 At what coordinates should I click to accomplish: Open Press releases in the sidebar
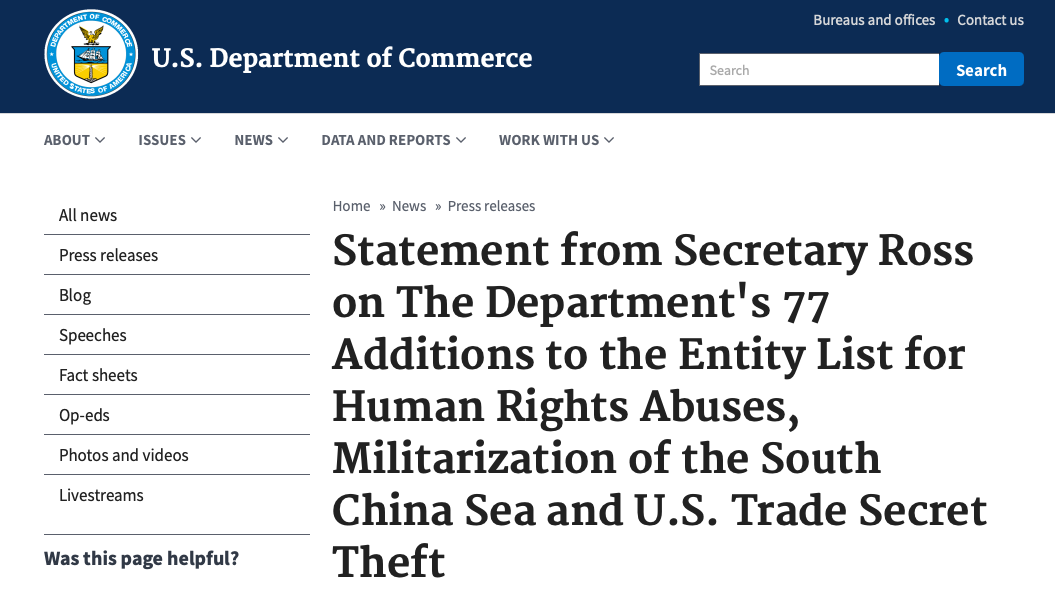coord(108,255)
